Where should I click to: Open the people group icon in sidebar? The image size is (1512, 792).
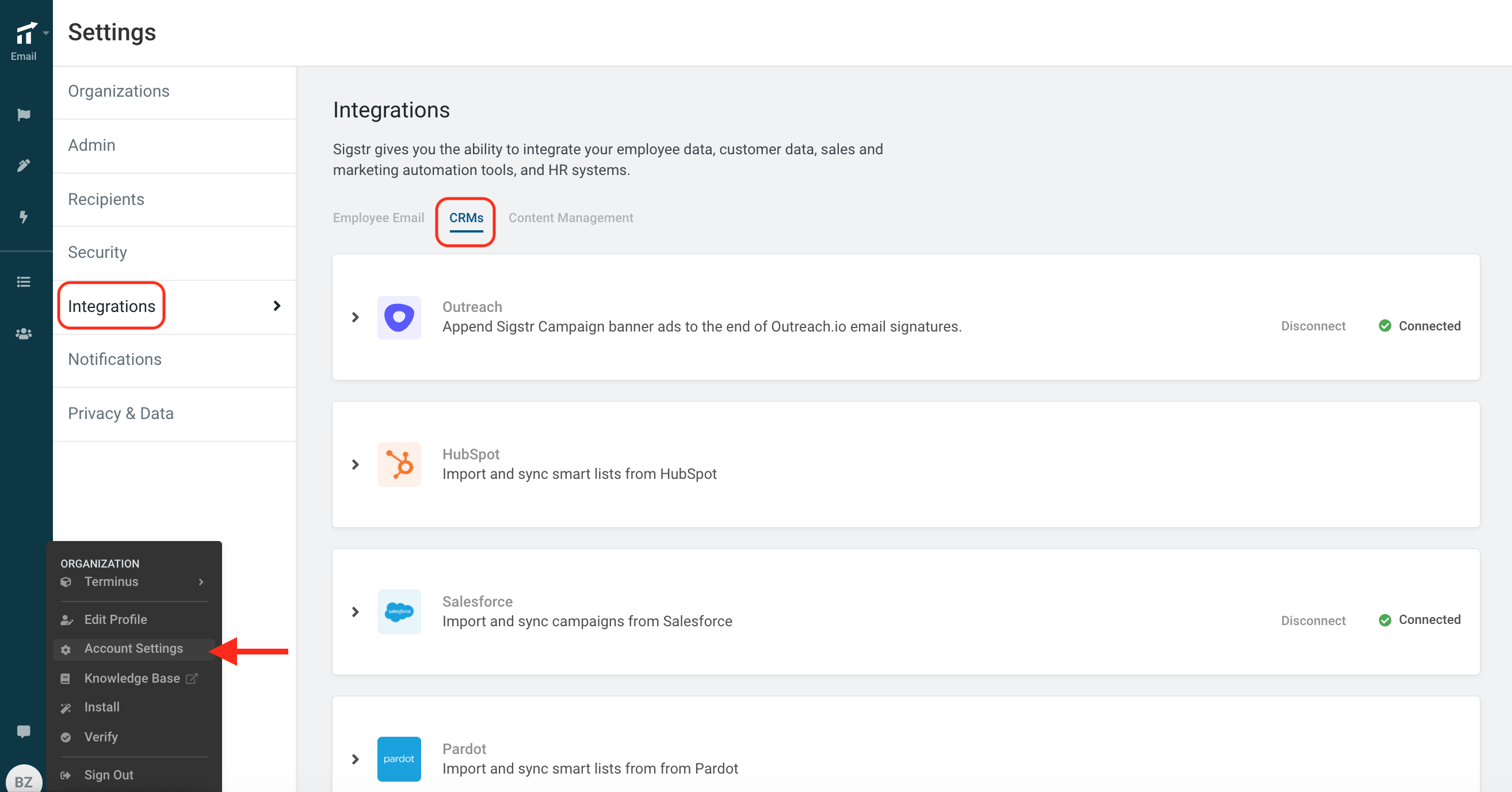click(x=24, y=333)
